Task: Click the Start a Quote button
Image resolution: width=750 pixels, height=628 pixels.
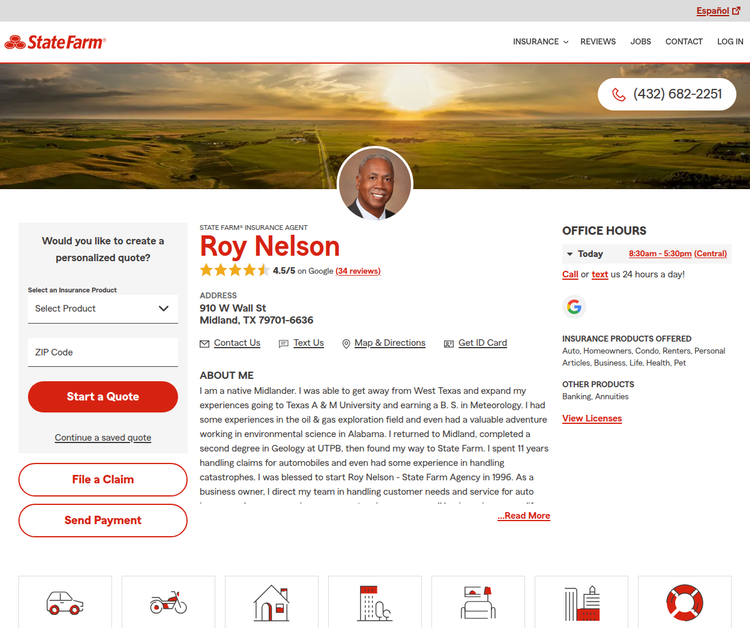Action: 103,397
